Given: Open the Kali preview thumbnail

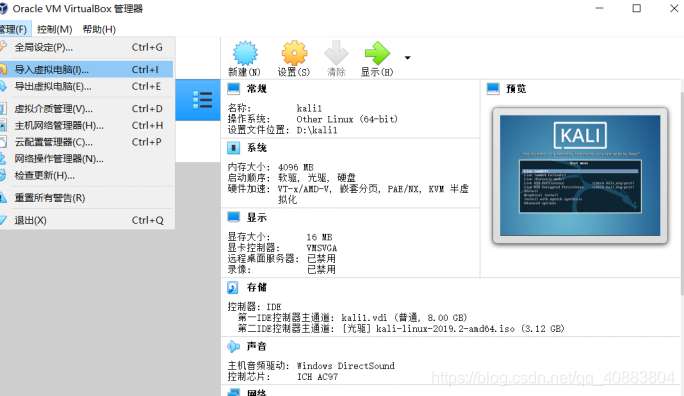Looking at the screenshot, I should (580, 175).
